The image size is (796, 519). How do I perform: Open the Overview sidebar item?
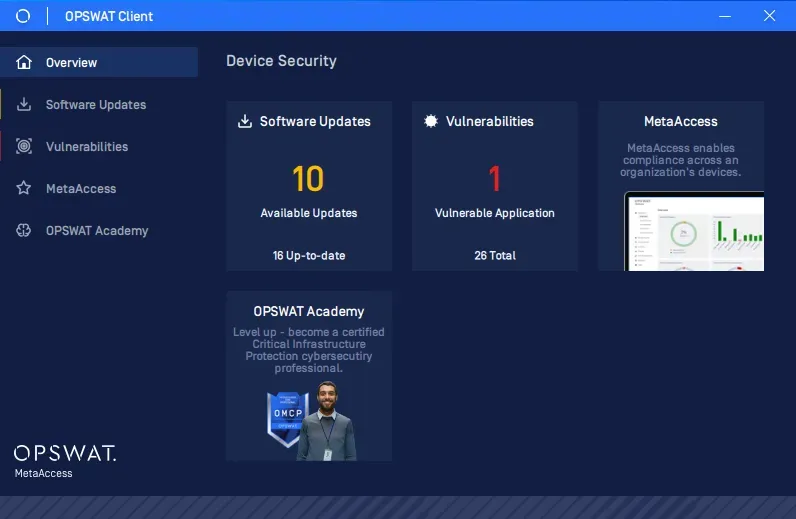[99, 62]
